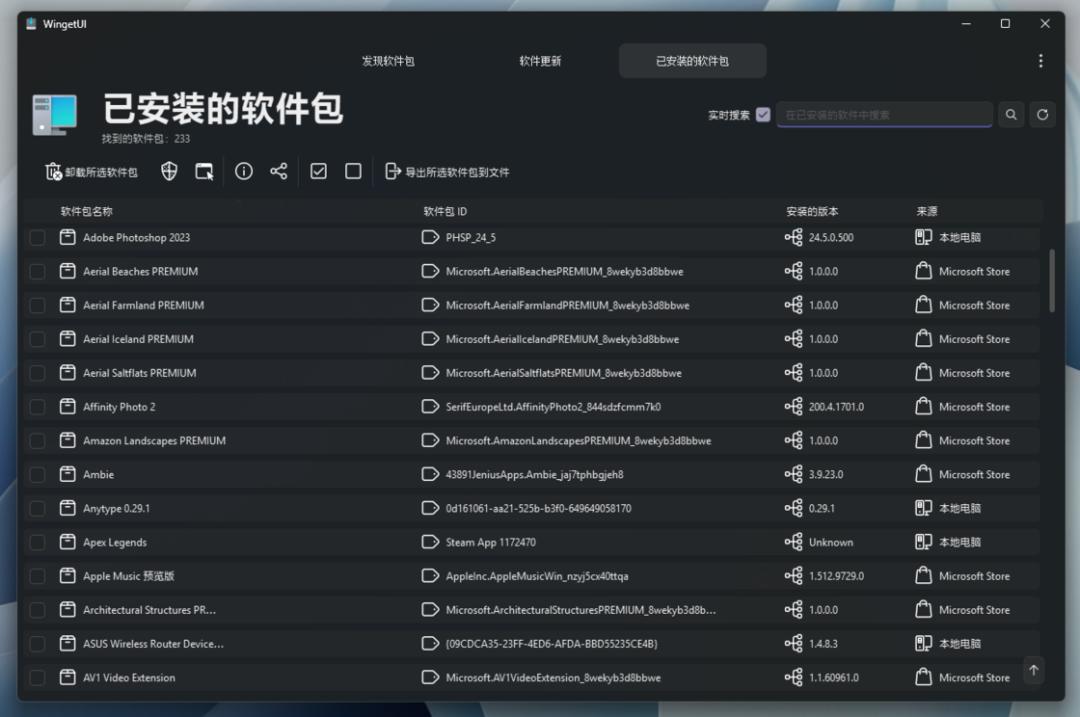The width and height of the screenshot is (1080, 717).
Task: Click the interactive uninstall window icon
Action: [204, 172]
